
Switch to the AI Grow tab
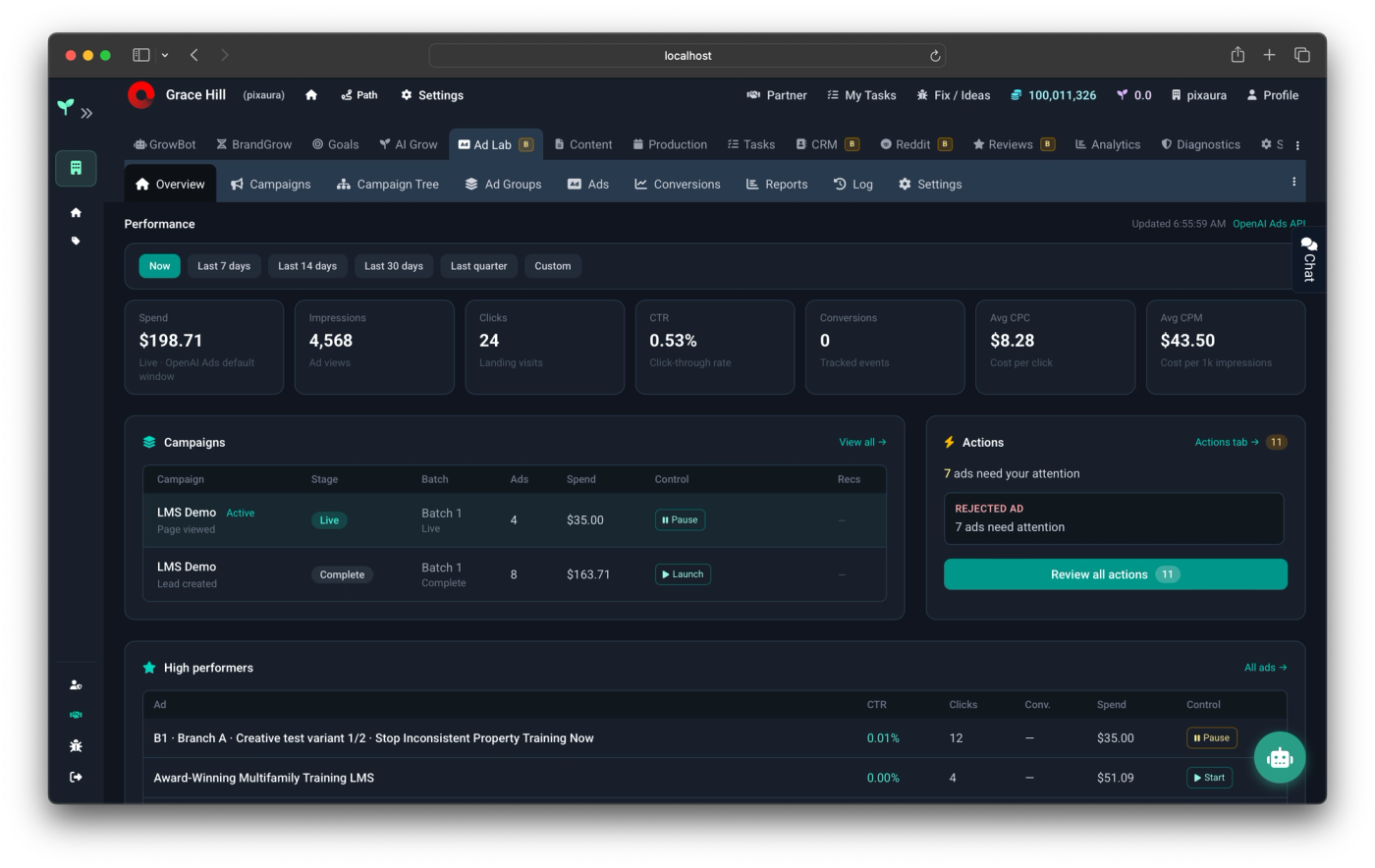pos(408,144)
